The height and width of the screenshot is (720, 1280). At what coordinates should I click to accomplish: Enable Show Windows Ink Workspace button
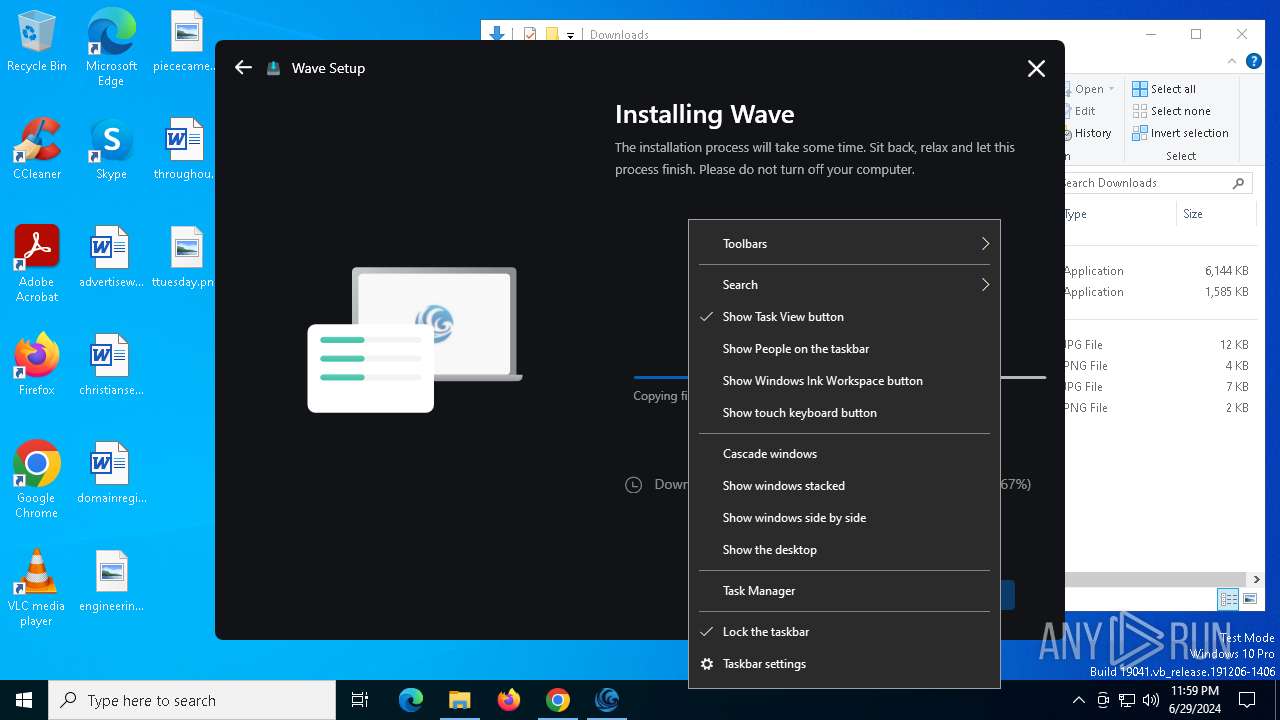(844, 381)
